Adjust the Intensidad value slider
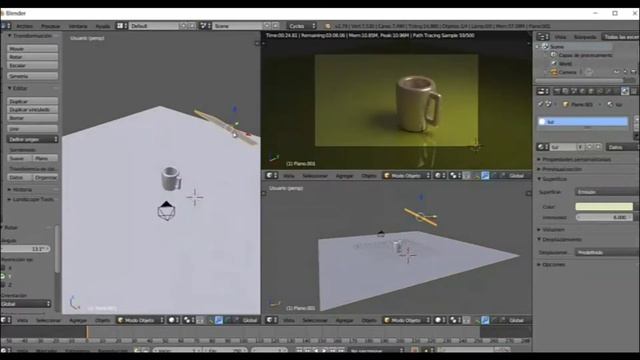 click(x=604, y=218)
